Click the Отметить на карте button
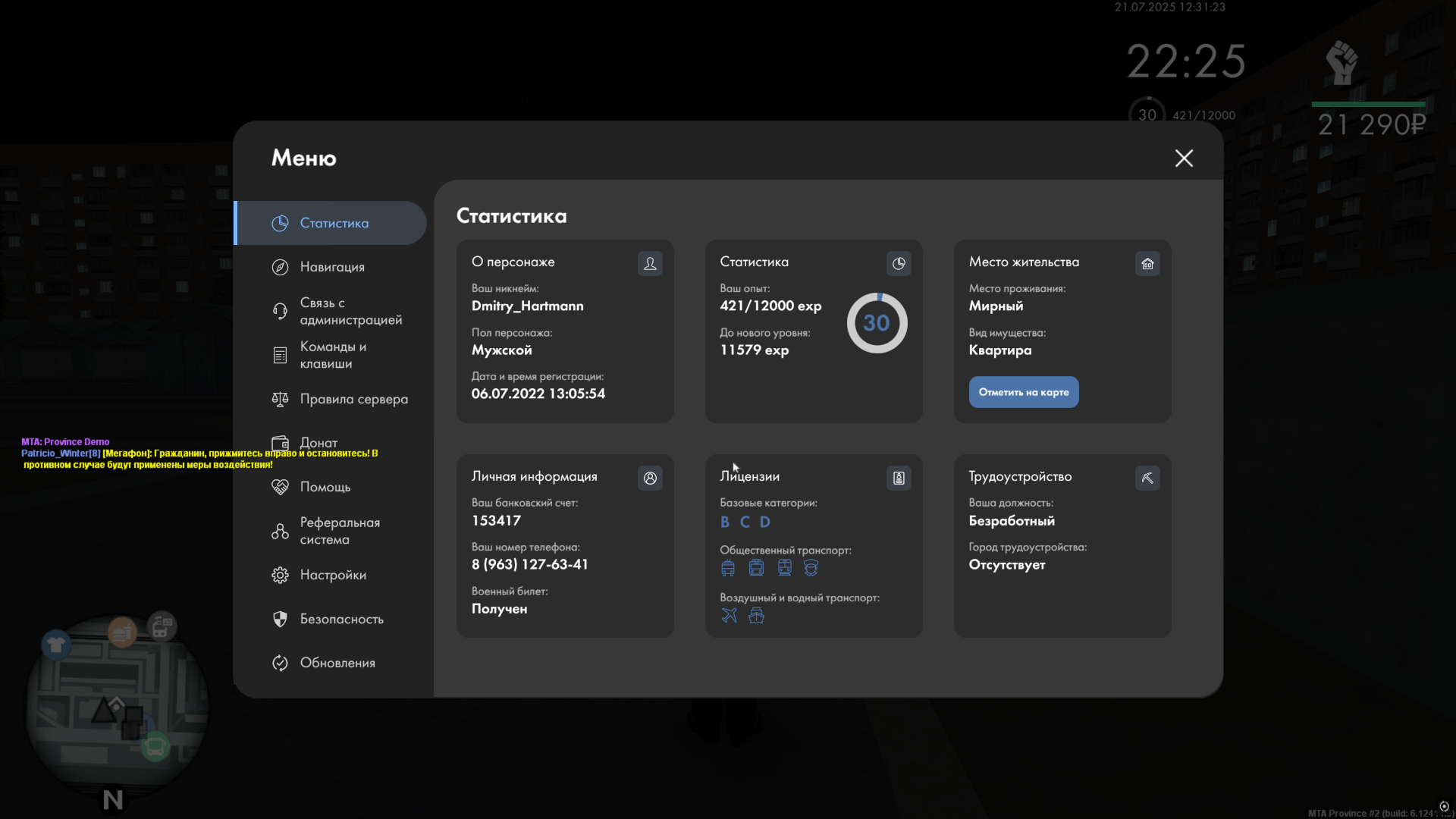The height and width of the screenshot is (819, 1456). click(1024, 392)
